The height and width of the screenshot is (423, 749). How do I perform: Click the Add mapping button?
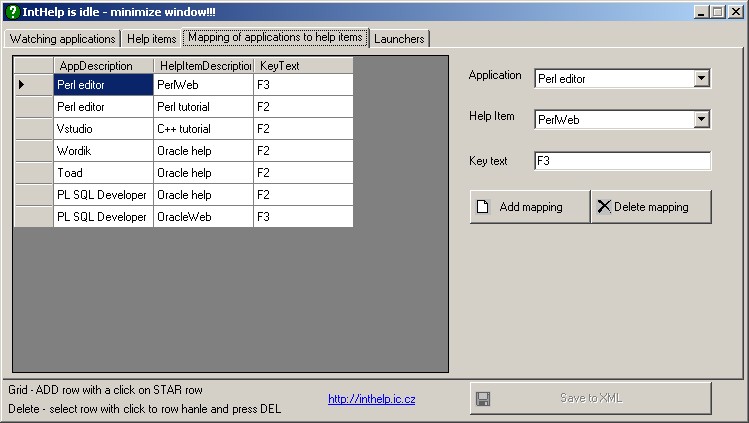[x=529, y=207]
